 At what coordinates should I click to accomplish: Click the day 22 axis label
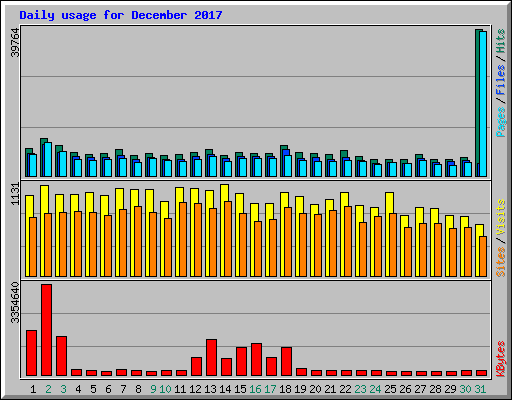click(x=345, y=389)
